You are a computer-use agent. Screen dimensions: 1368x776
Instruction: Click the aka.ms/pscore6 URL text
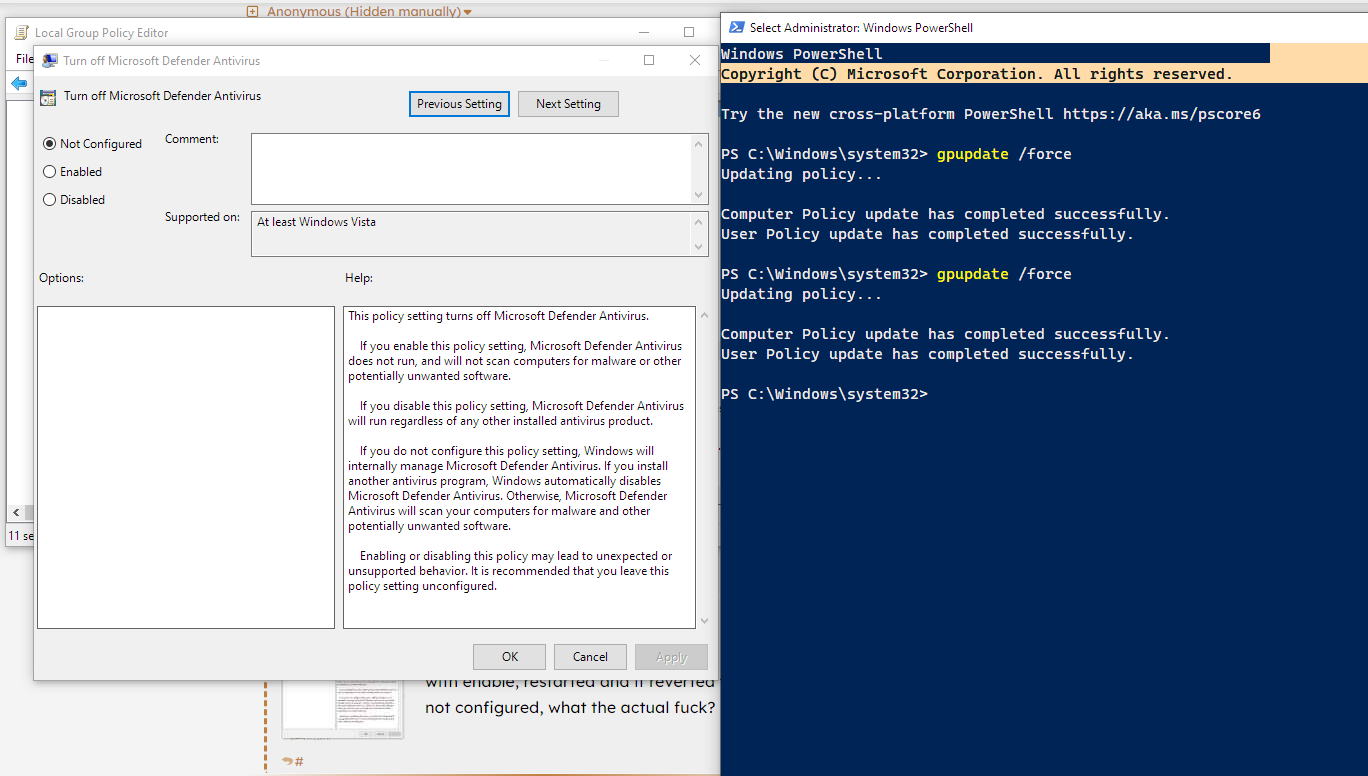1161,114
